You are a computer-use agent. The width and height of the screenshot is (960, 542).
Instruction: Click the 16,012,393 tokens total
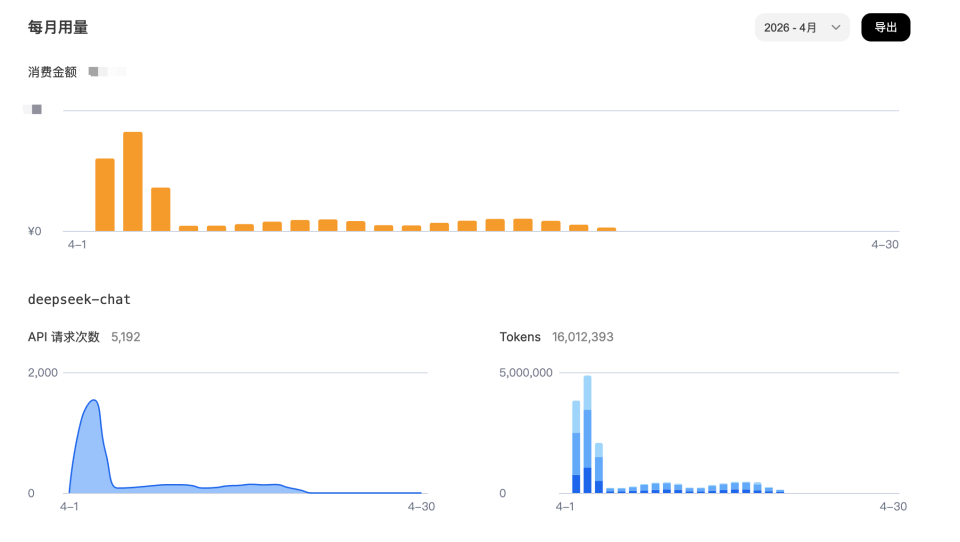pyautogui.click(x=583, y=337)
